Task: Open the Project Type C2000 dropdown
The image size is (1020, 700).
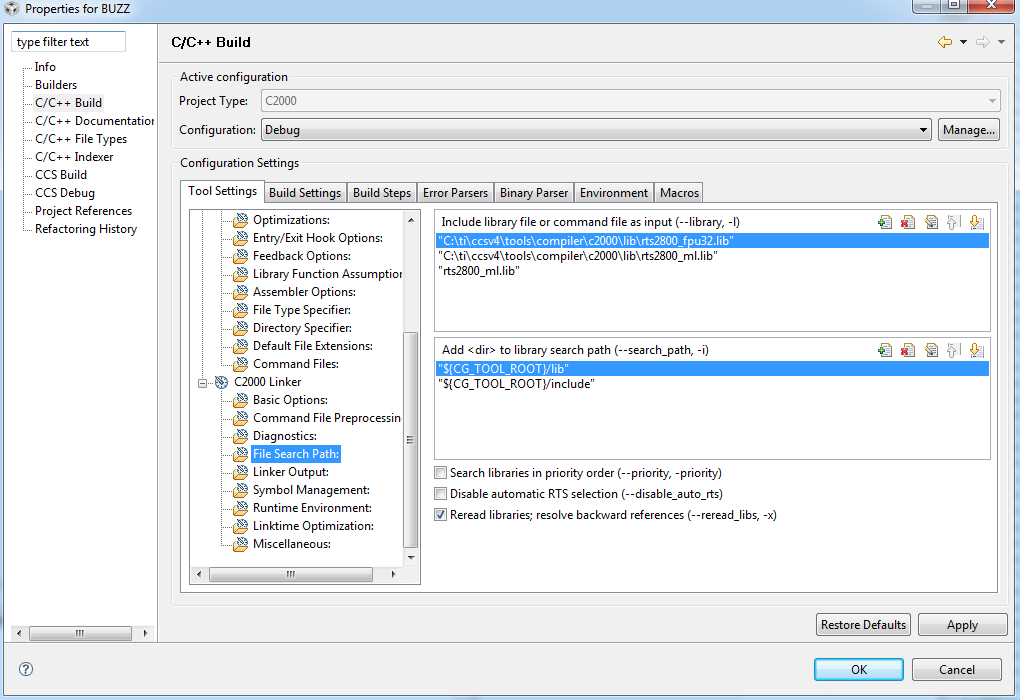Action: coord(630,101)
